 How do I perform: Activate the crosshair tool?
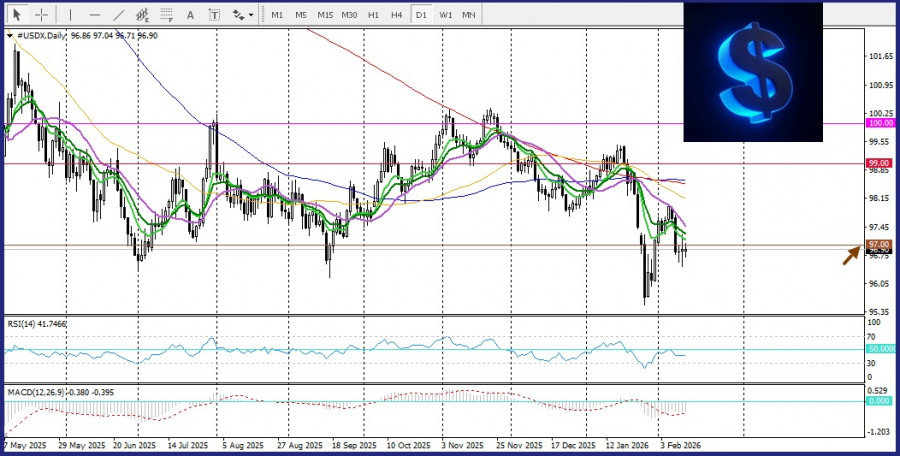coord(41,15)
